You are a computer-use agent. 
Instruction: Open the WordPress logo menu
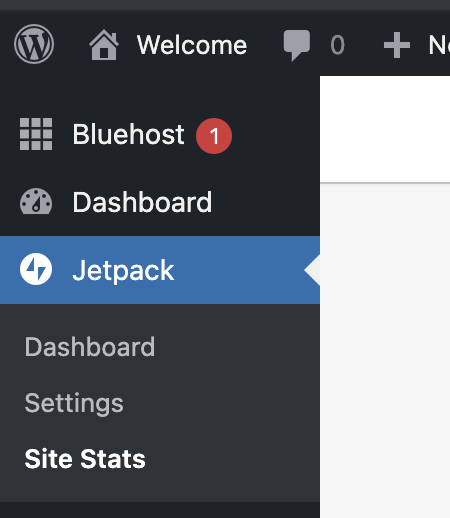(x=34, y=44)
